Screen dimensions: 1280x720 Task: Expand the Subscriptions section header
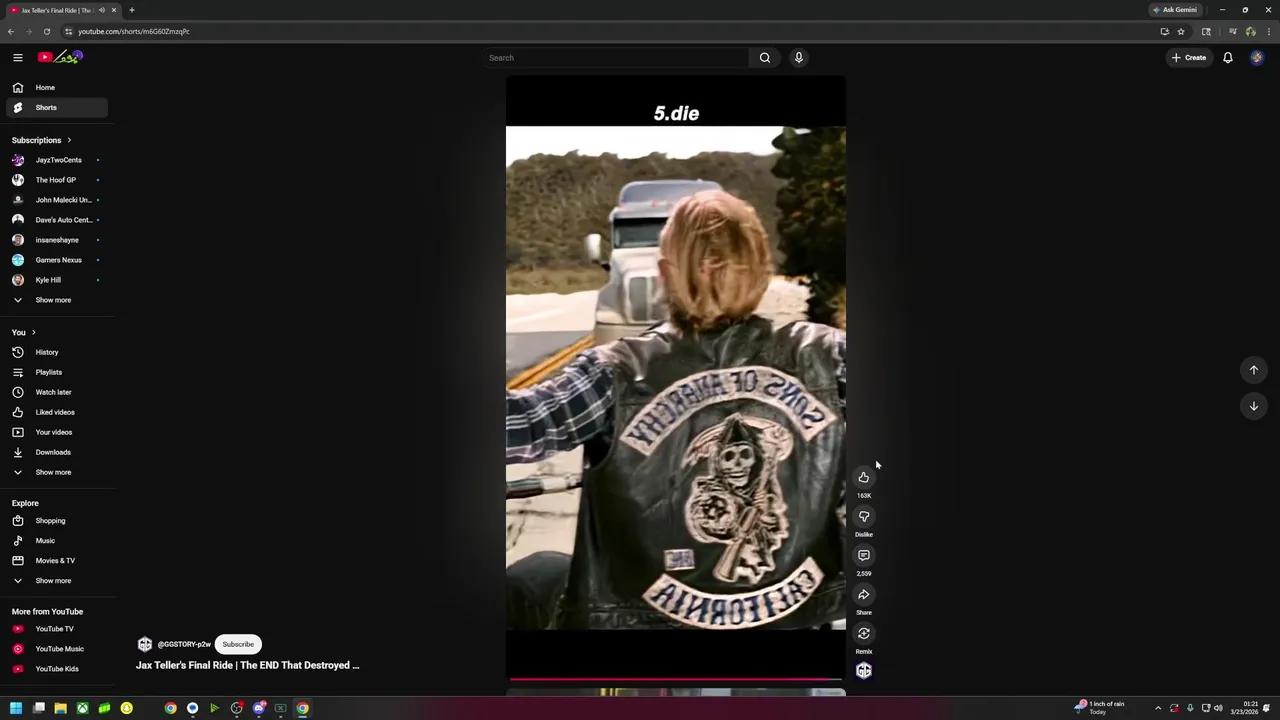pyautogui.click(x=42, y=140)
